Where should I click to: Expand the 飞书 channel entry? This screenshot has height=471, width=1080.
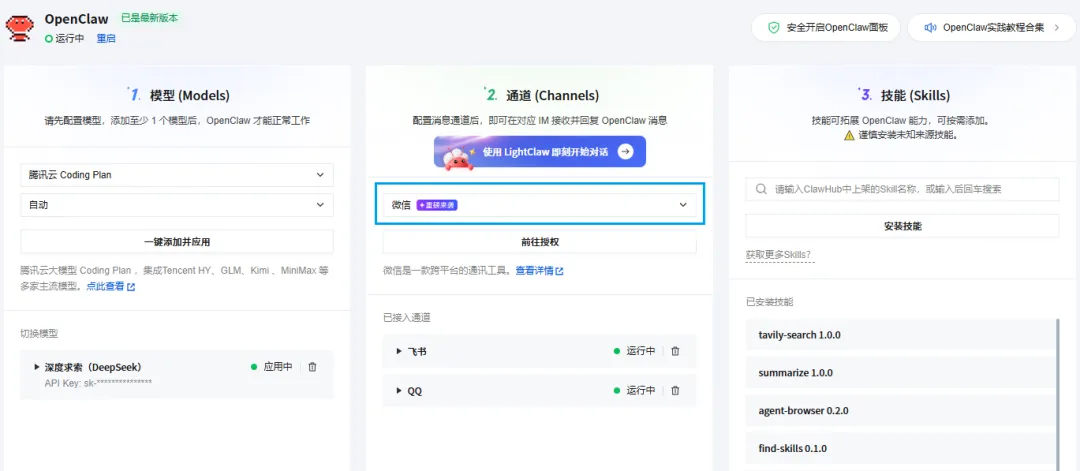click(399, 351)
